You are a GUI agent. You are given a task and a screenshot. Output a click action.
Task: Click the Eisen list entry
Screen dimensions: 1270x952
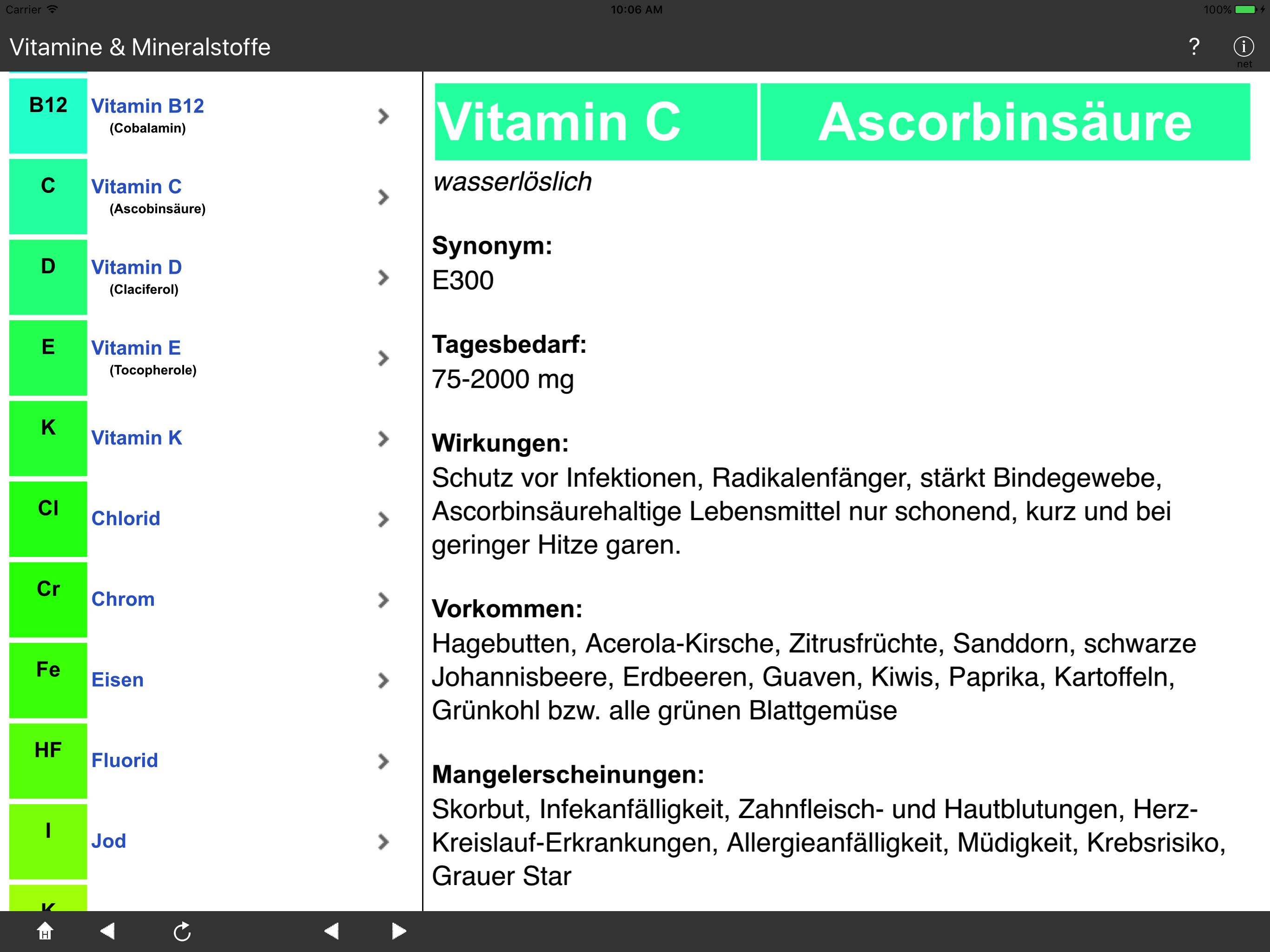117,680
